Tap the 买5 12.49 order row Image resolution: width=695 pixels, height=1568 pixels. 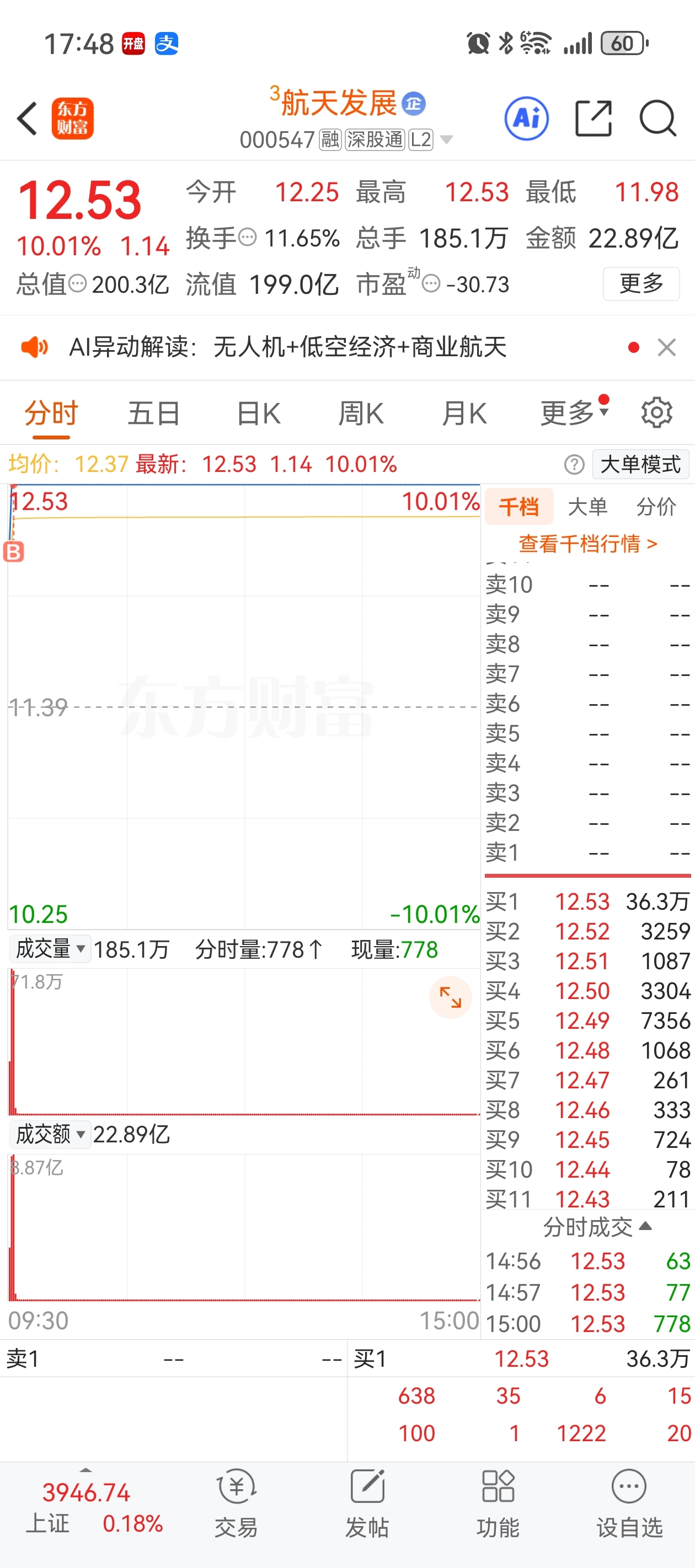pos(588,1021)
